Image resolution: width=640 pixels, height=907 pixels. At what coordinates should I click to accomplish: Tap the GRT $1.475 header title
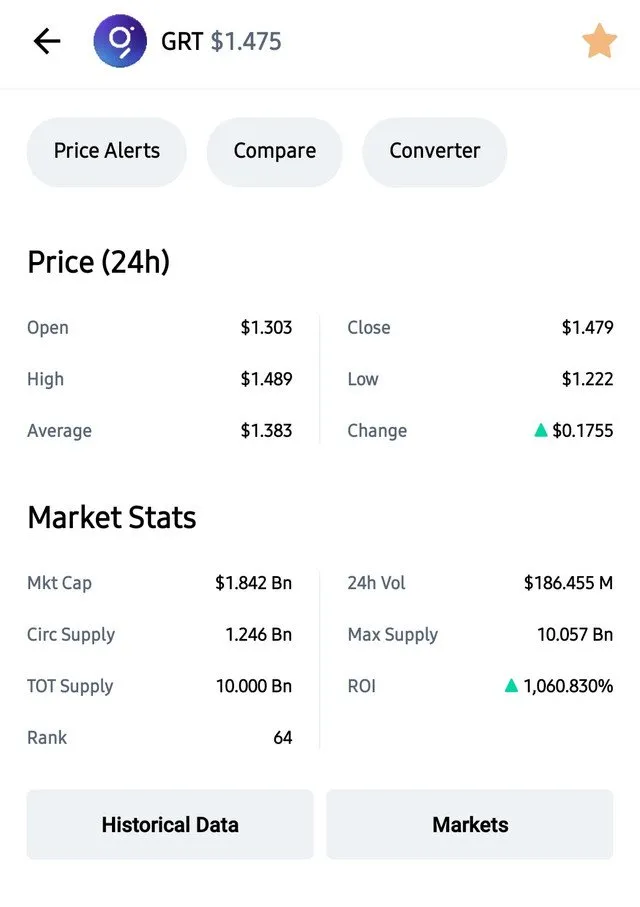(221, 42)
